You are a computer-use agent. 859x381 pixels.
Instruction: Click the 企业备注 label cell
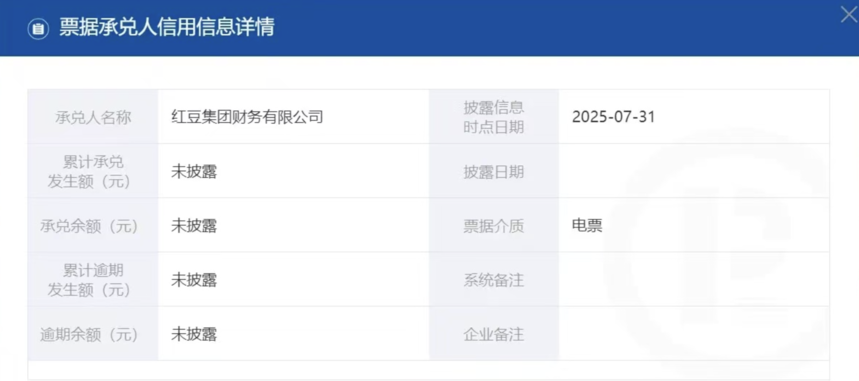[494, 333]
